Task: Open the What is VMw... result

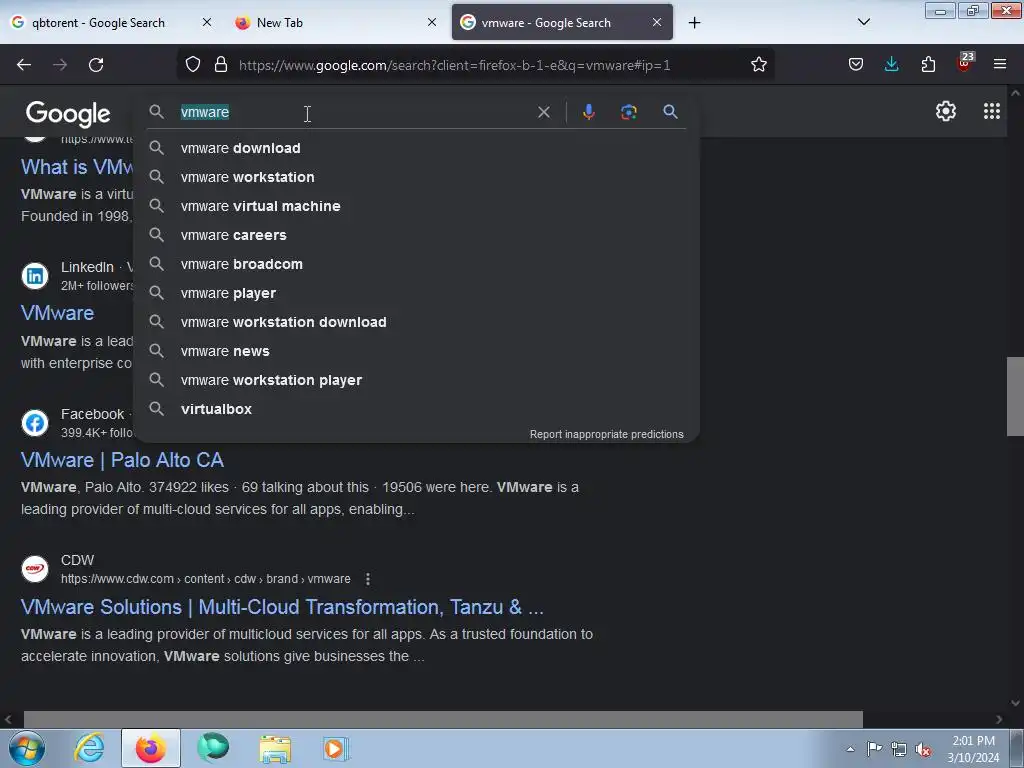Action: tap(77, 167)
